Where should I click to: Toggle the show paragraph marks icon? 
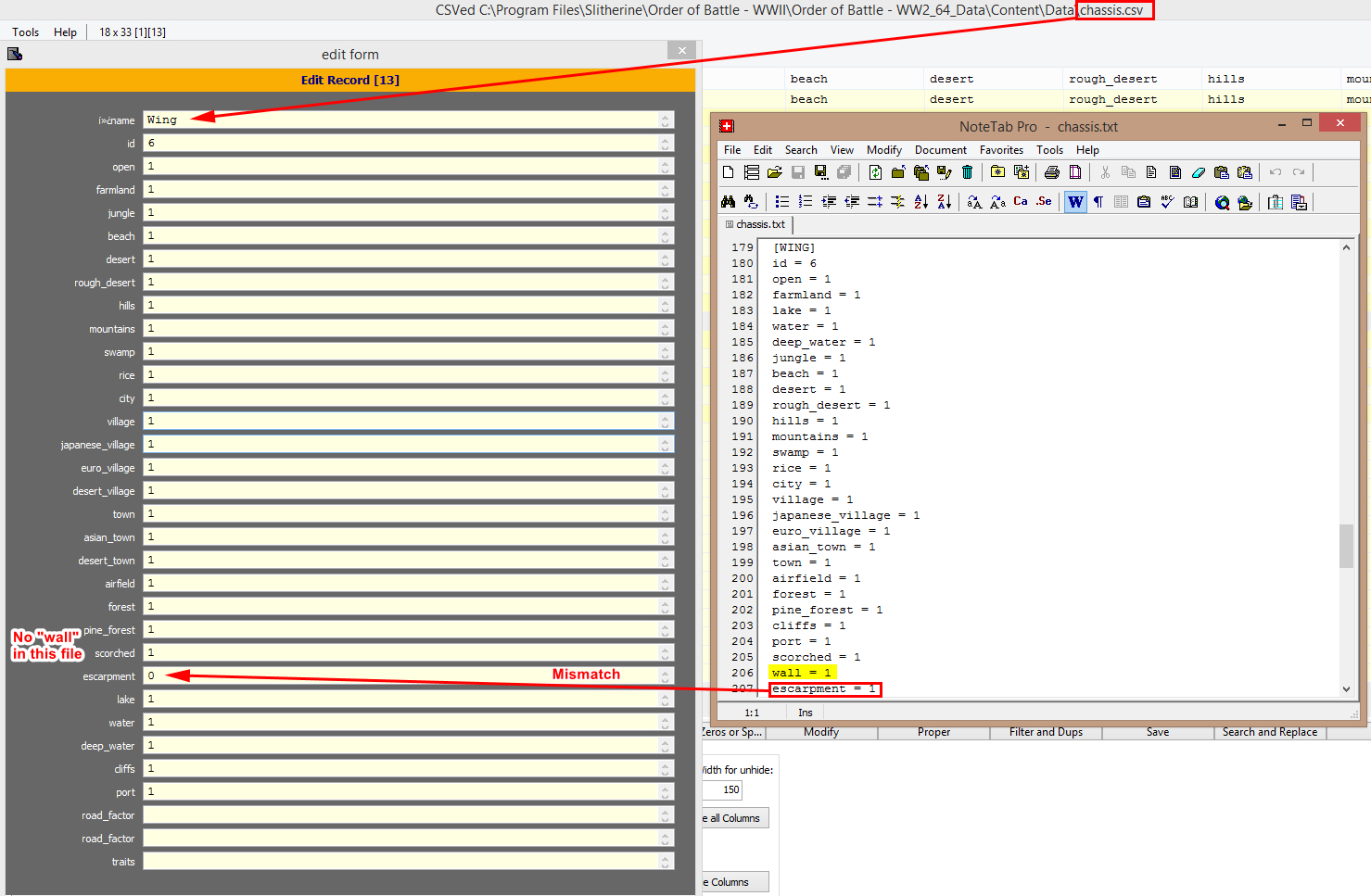(x=1098, y=202)
